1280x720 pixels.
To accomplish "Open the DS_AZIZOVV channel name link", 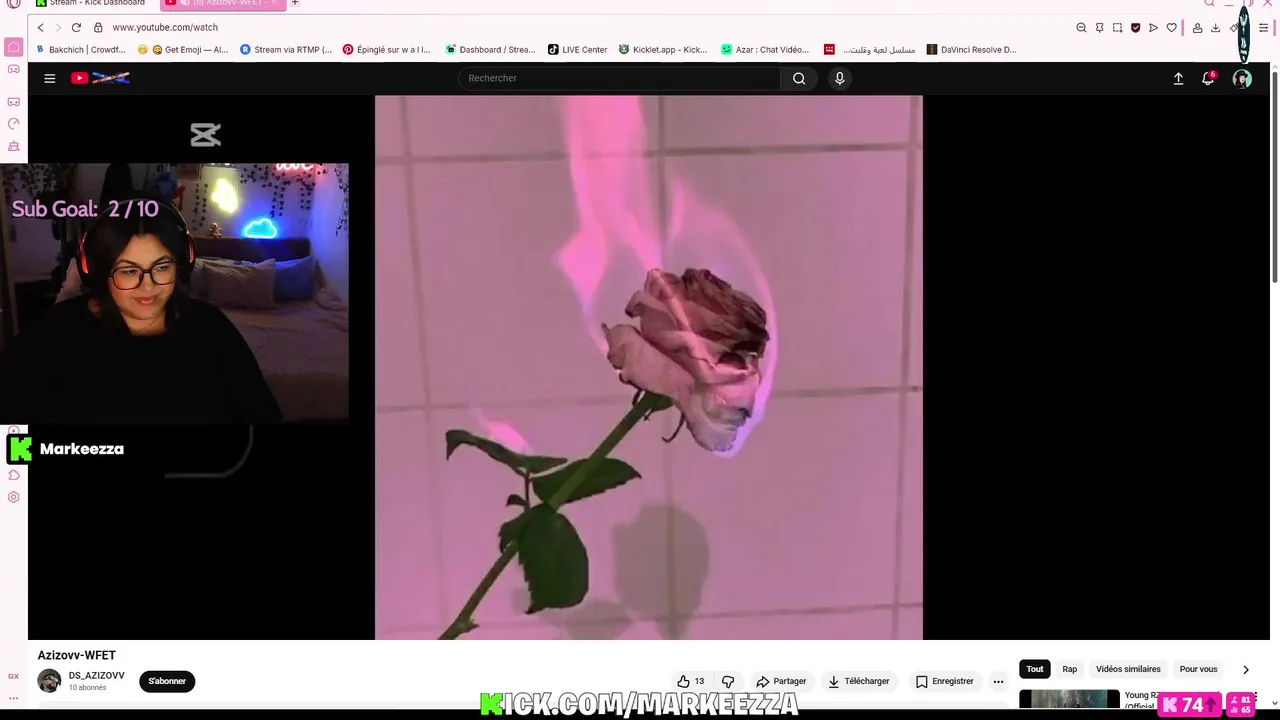I will coord(96,676).
